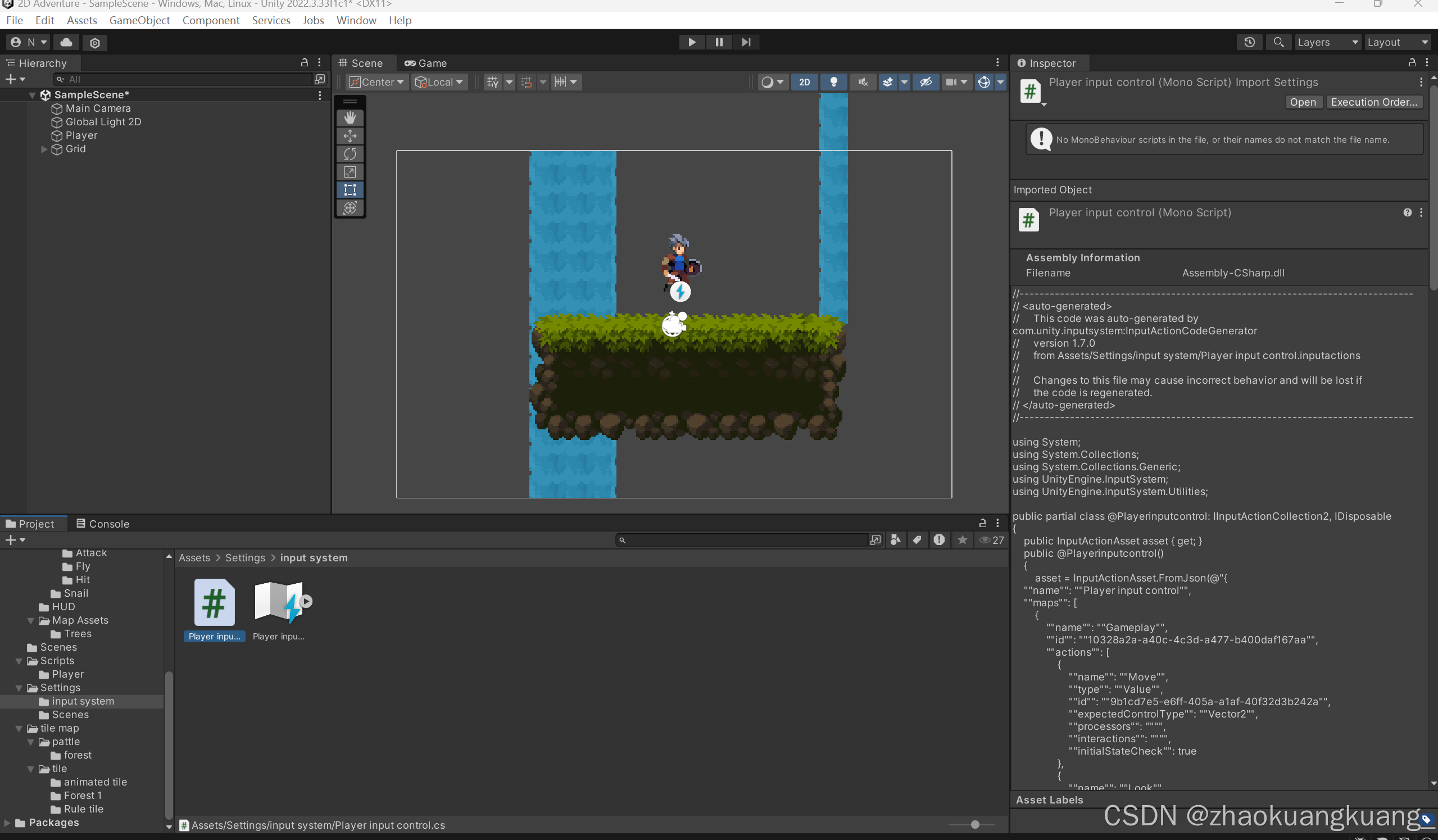Open the Center pivot mode dropdown
This screenshot has height=840, width=1438.
click(376, 82)
